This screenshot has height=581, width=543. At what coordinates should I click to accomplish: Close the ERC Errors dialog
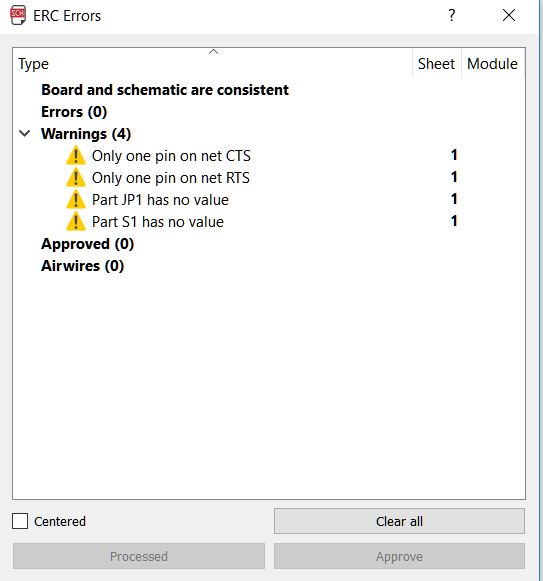[509, 16]
